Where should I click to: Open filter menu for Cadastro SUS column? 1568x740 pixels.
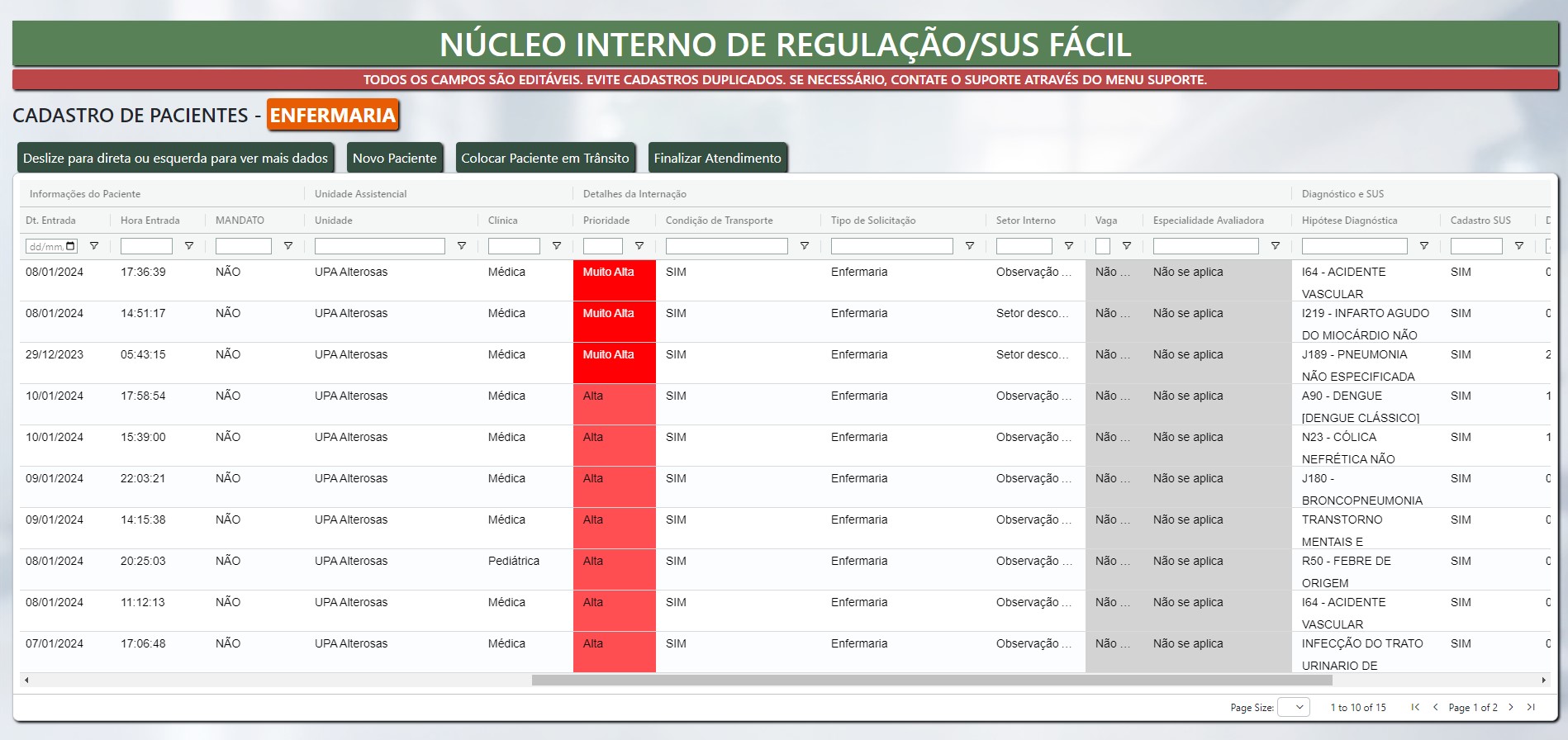[1519, 246]
